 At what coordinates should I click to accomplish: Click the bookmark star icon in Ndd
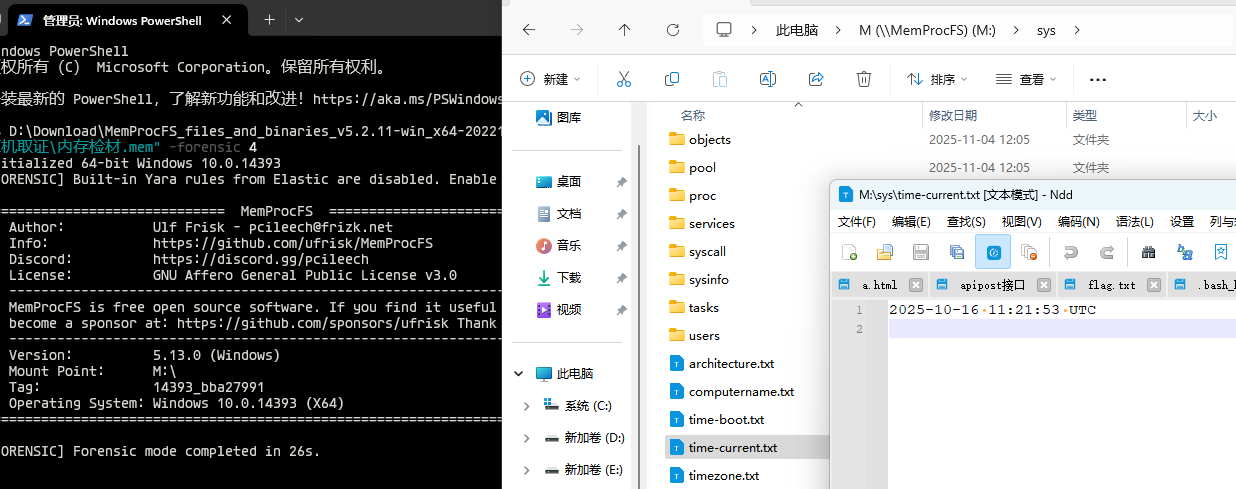[1221, 252]
